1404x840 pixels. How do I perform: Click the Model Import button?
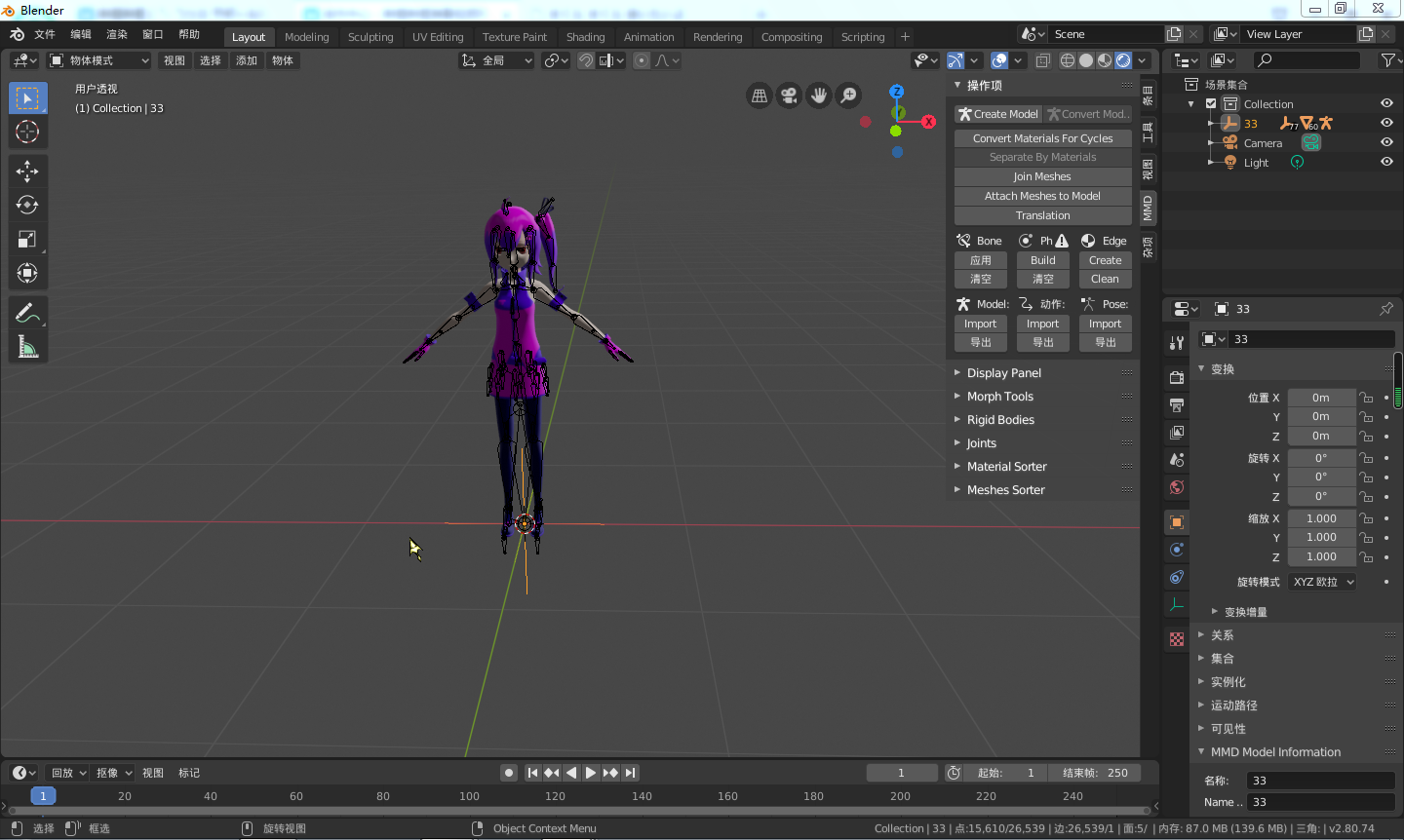(981, 324)
